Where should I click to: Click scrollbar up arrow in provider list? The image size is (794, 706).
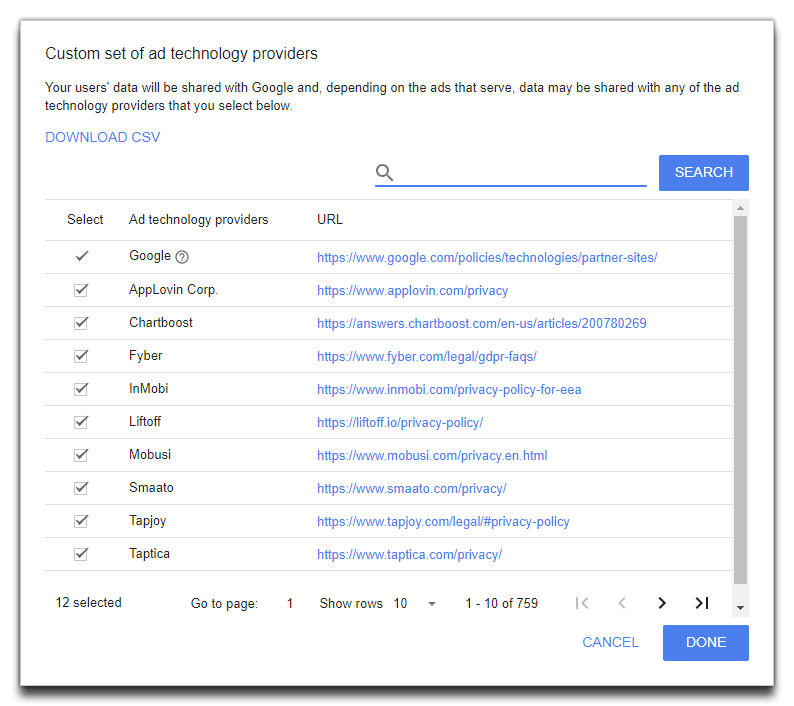(740, 208)
